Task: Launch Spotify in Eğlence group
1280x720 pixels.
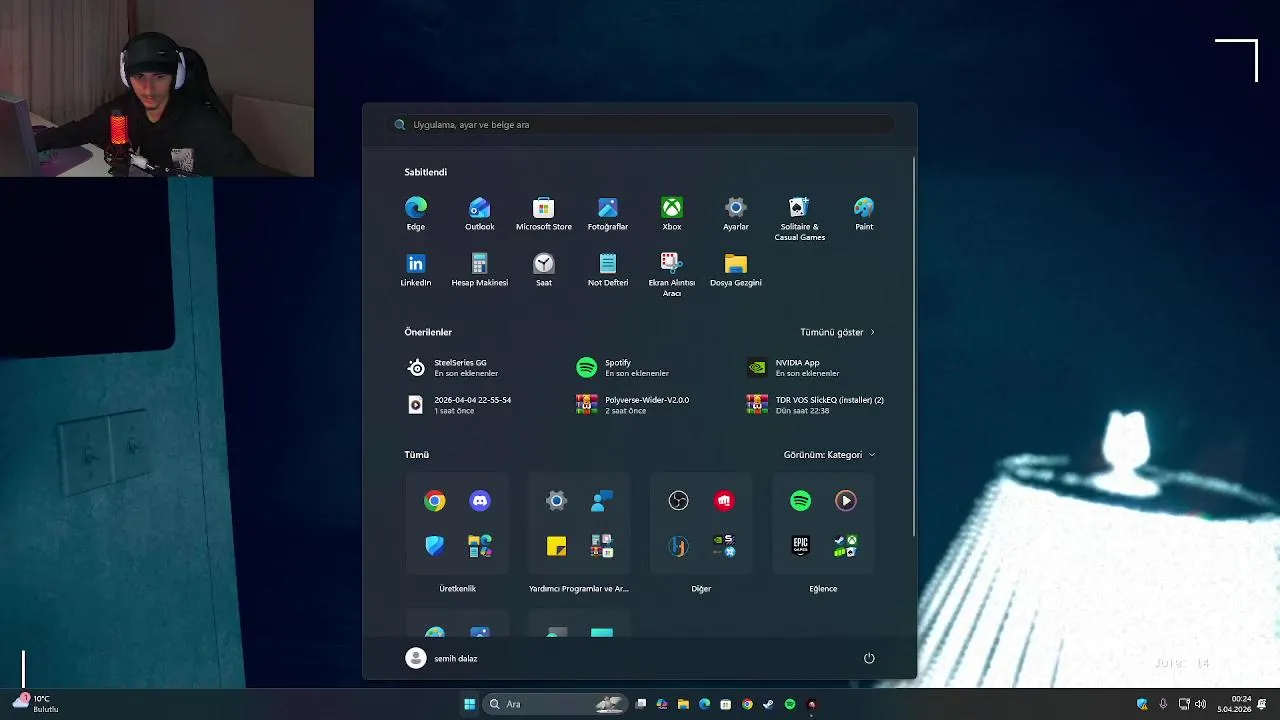Action: (801, 501)
